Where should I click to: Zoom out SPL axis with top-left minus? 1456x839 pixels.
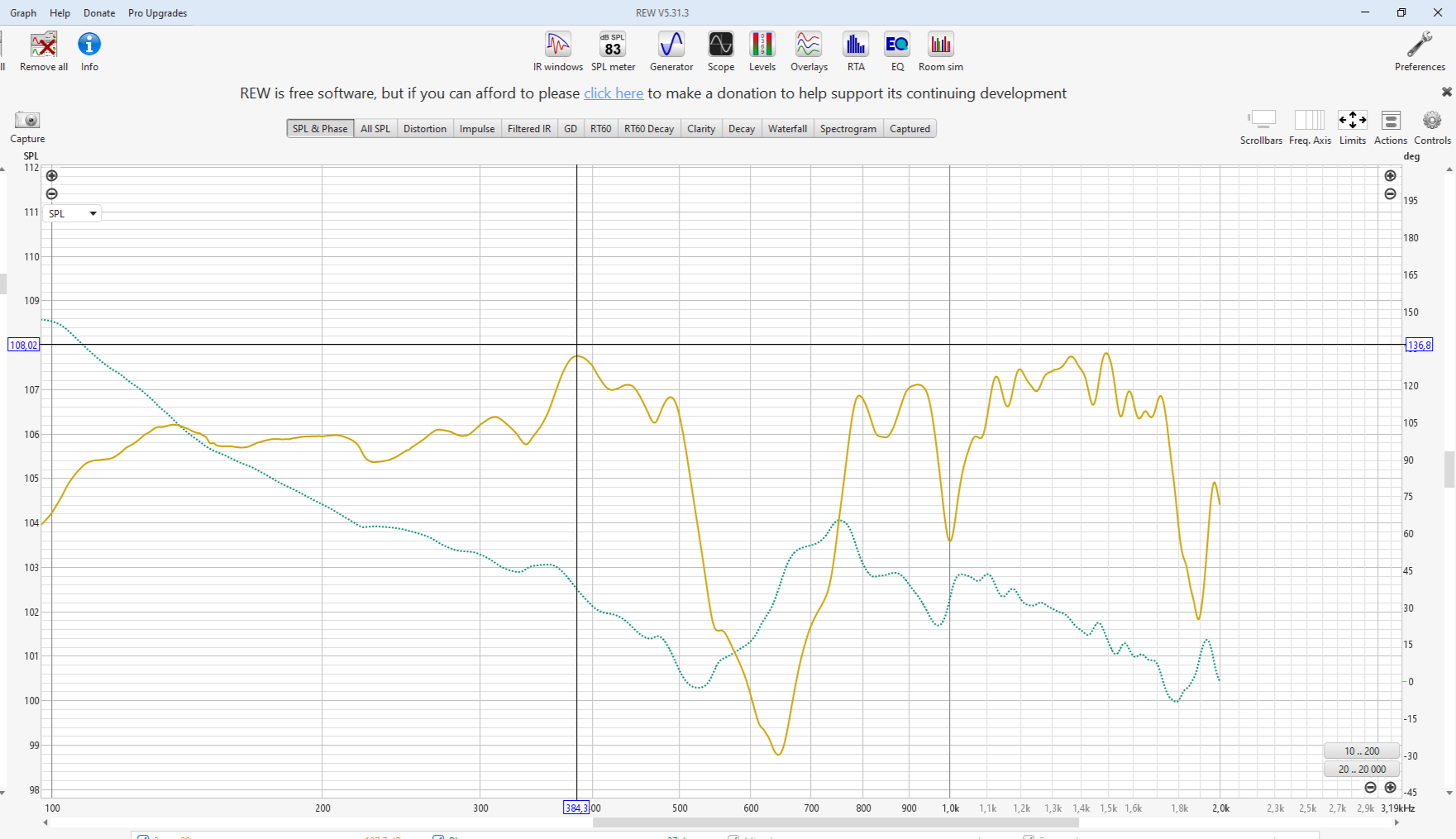tap(52, 193)
